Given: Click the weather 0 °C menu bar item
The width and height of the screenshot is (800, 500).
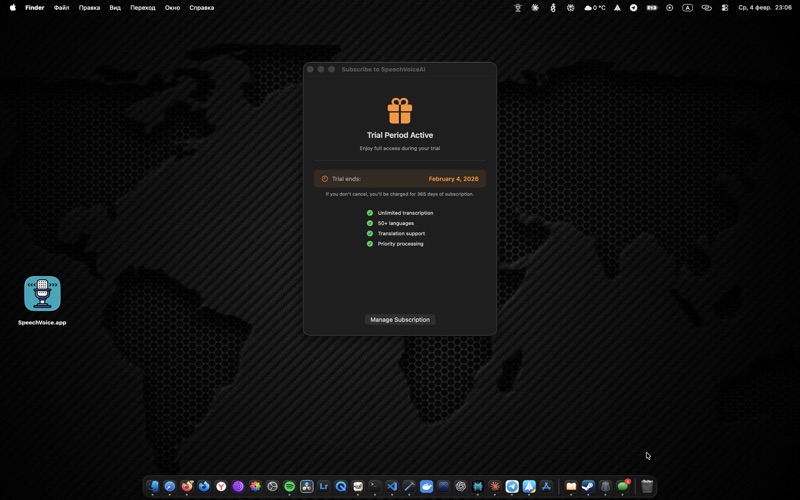Looking at the screenshot, I should (594, 8).
